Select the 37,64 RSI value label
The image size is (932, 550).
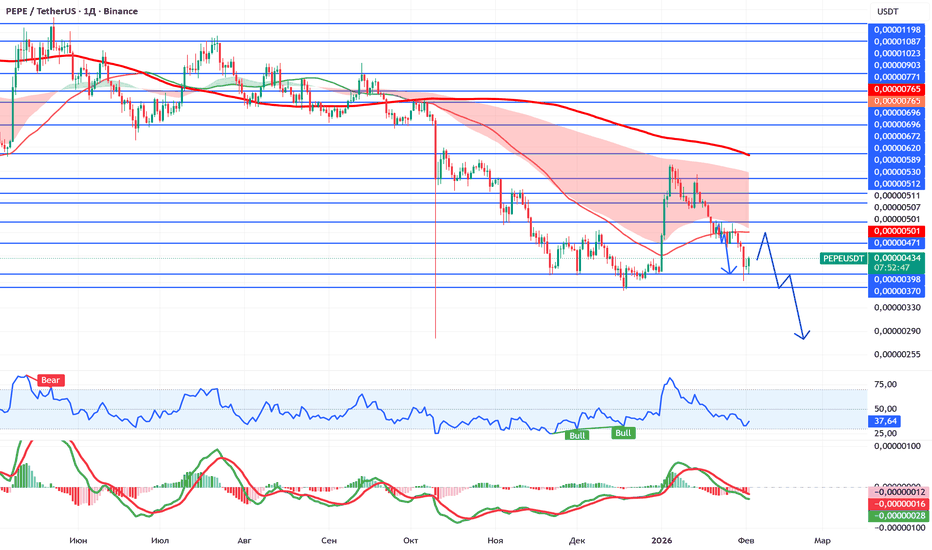[884, 422]
